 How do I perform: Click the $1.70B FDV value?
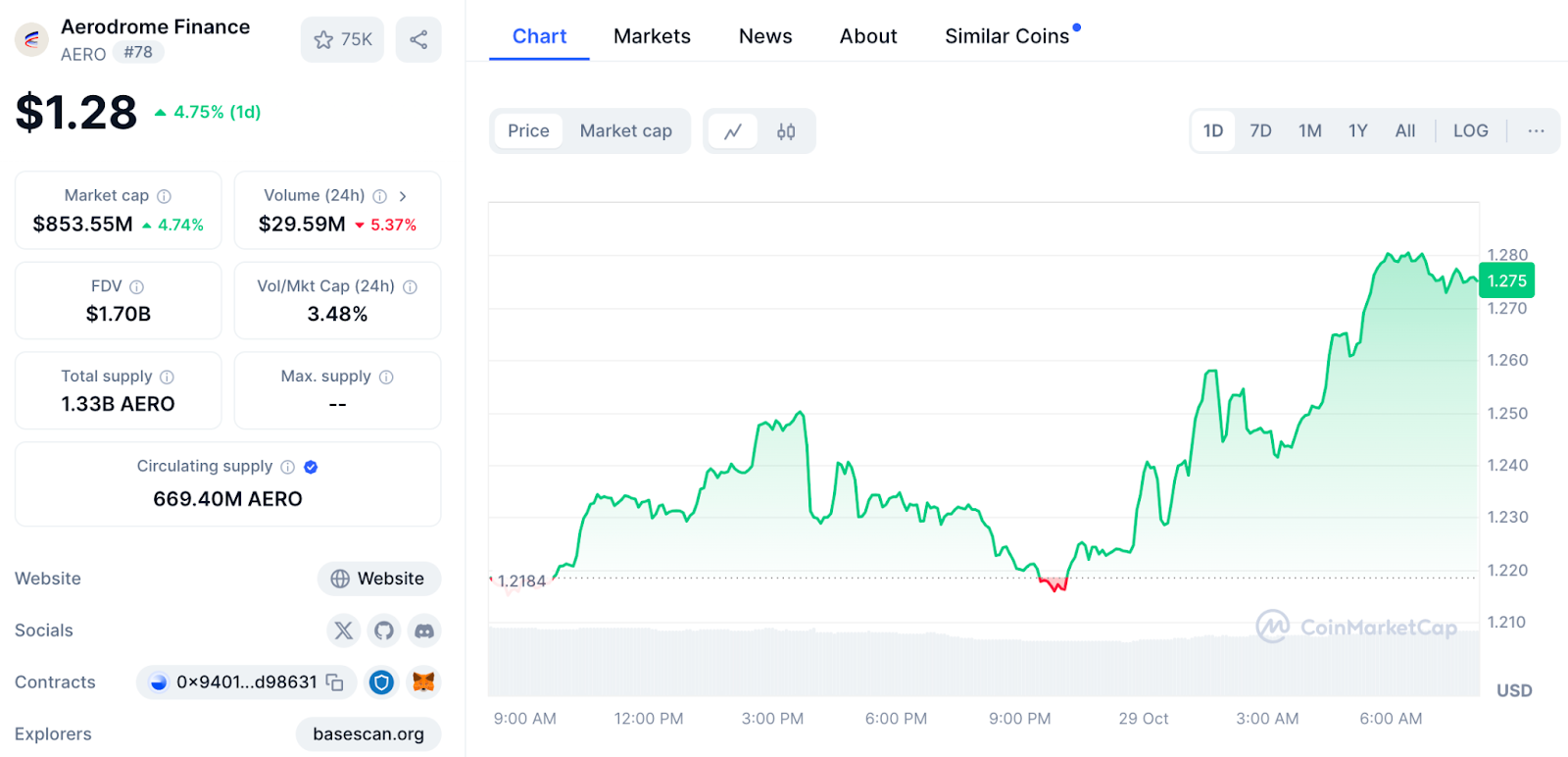click(x=119, y=314)
